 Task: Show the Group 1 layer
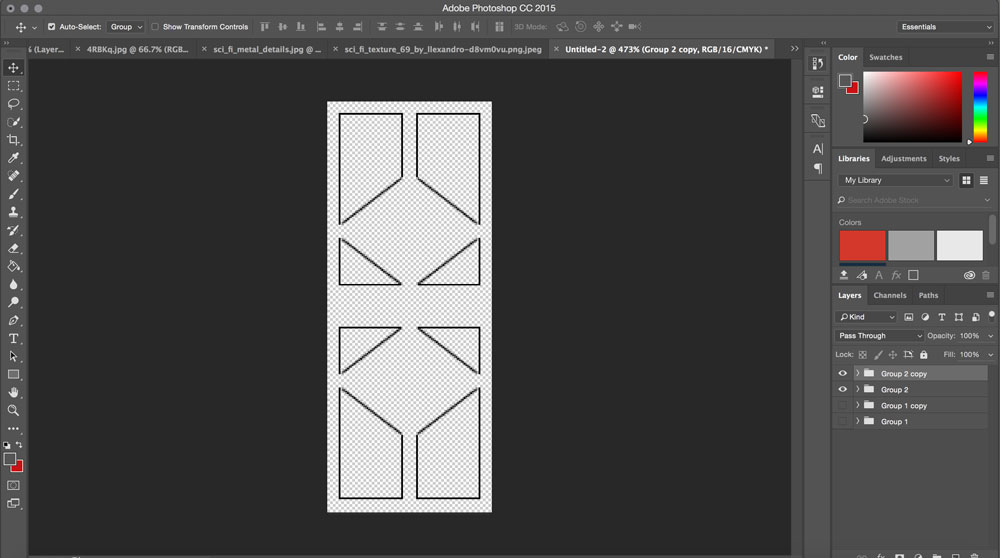[x=842, y=422]
